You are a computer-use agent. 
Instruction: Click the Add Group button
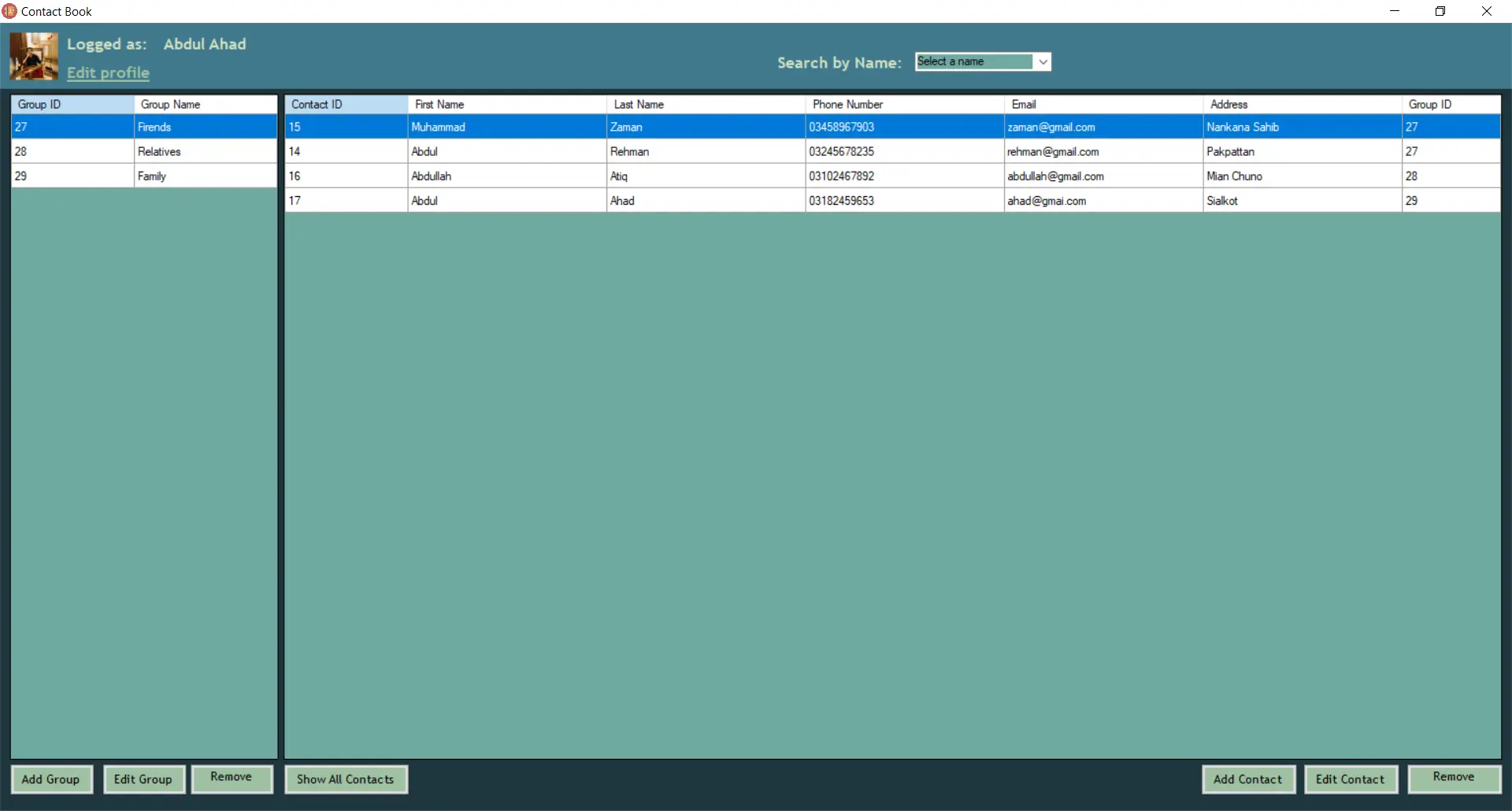click(51, 780)
